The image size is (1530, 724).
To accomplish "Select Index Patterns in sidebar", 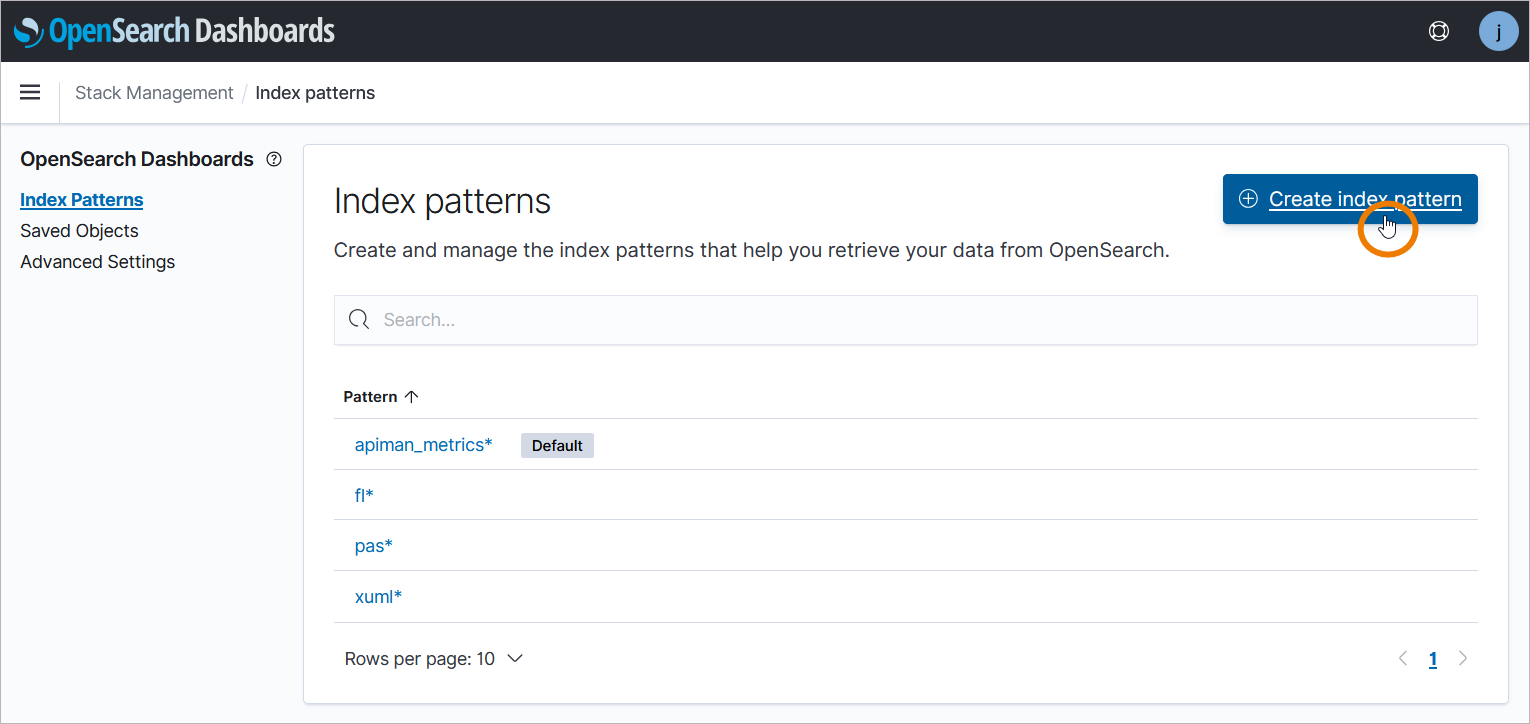I will [81, 200].
